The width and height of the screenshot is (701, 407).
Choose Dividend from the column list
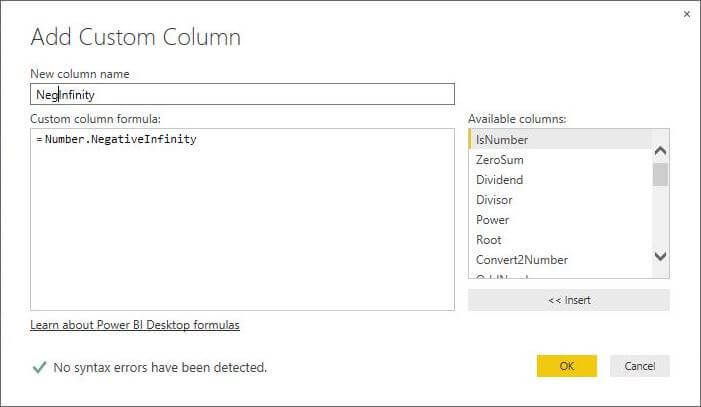[500, 180]
